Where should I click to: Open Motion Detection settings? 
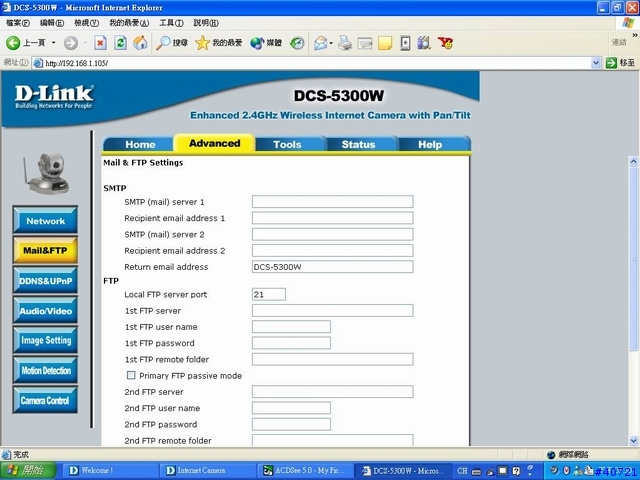tap(45, 371)
